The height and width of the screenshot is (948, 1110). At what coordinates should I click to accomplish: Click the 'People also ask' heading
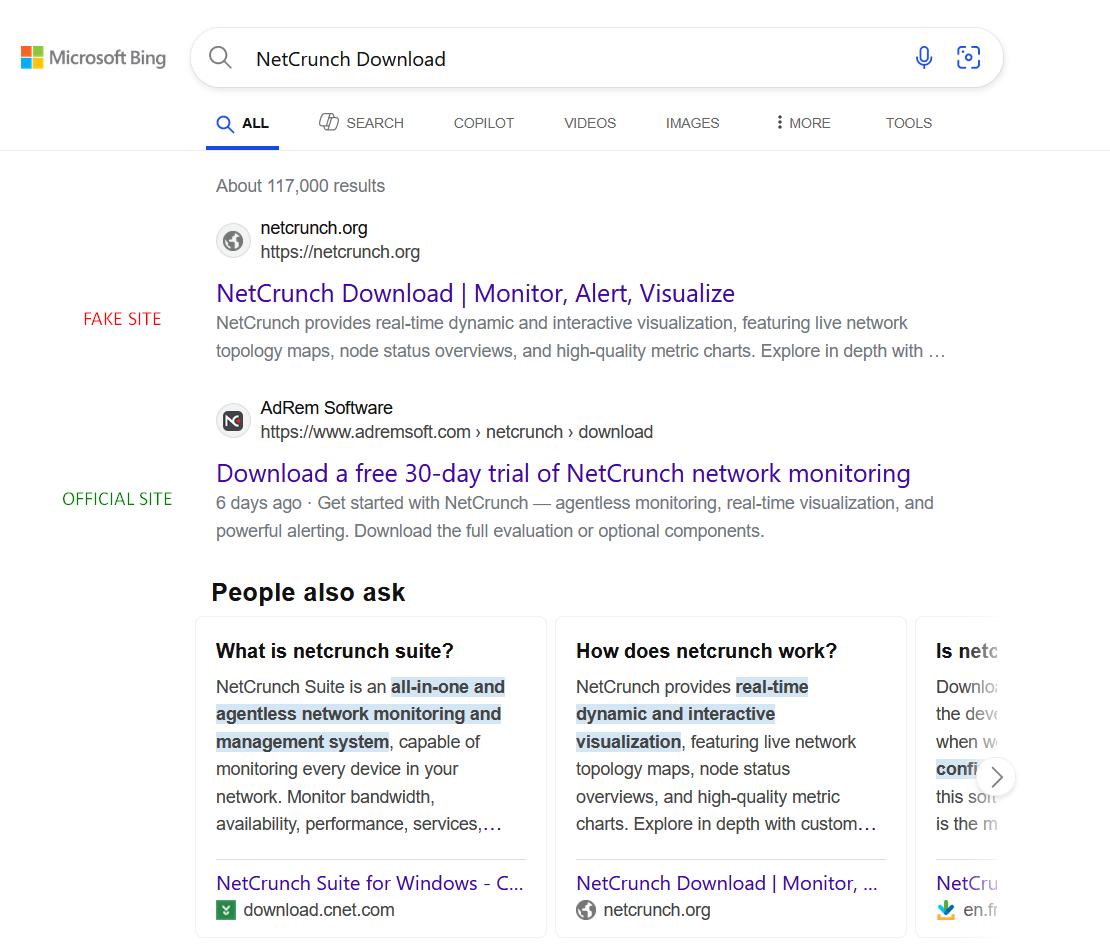coord(309,593)
